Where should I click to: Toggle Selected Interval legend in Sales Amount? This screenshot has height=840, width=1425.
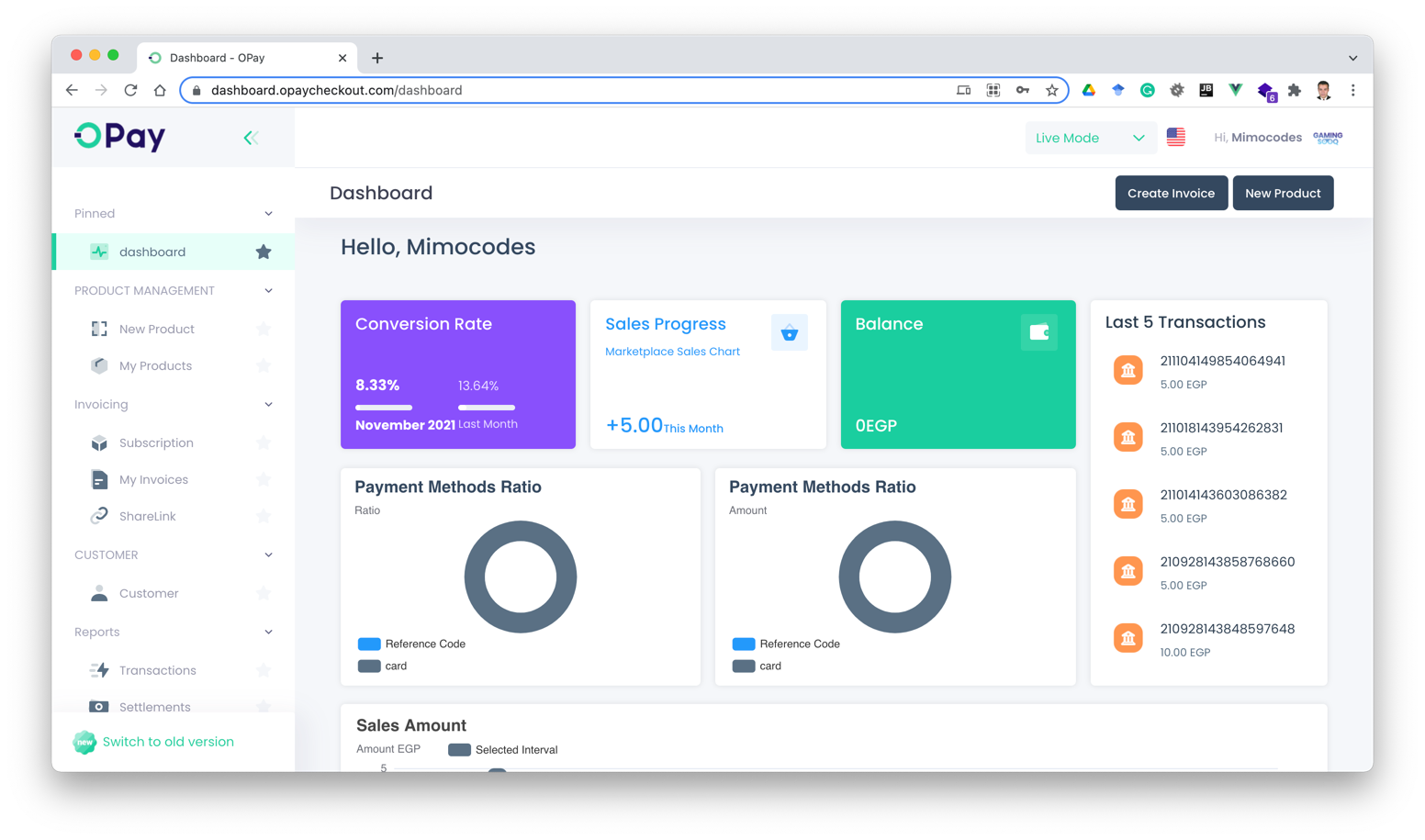pos(502,750)
